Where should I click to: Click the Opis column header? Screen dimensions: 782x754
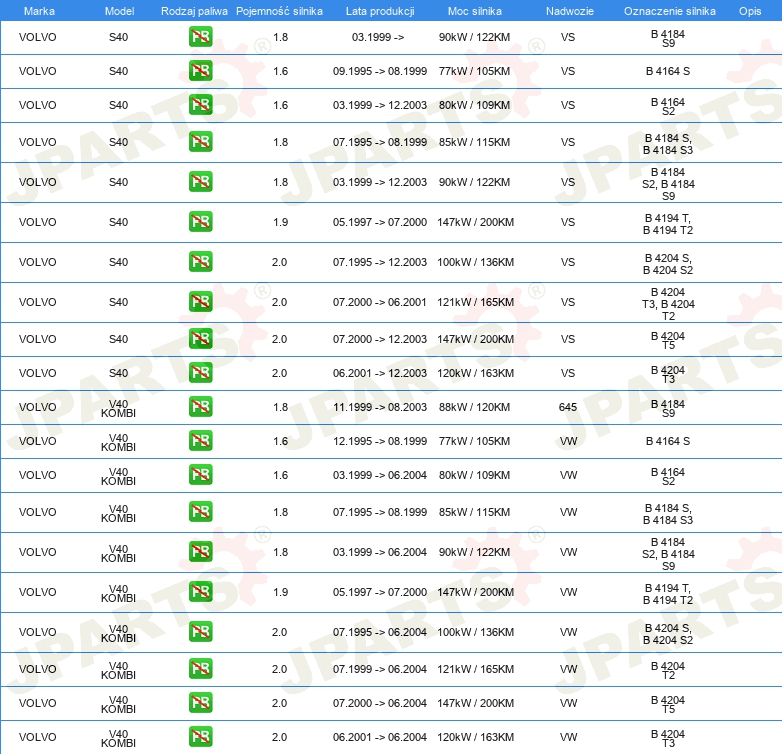pyautogui.click(x=750, y=11)
